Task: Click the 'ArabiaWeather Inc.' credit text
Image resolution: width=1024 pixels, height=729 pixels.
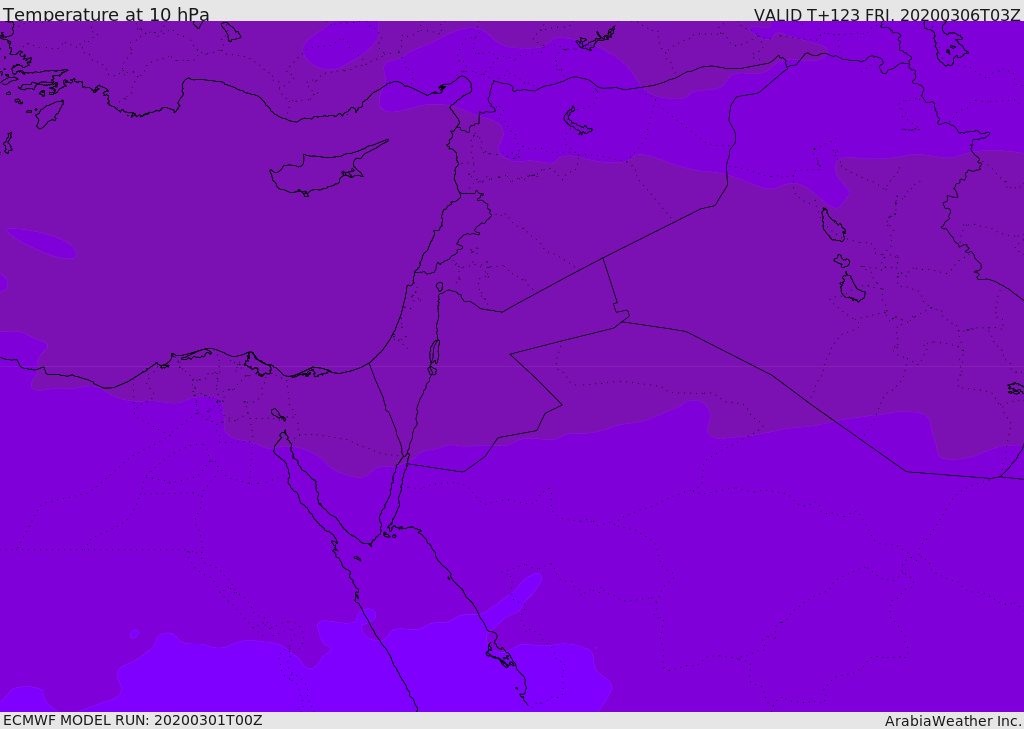Action: (953, 721)
